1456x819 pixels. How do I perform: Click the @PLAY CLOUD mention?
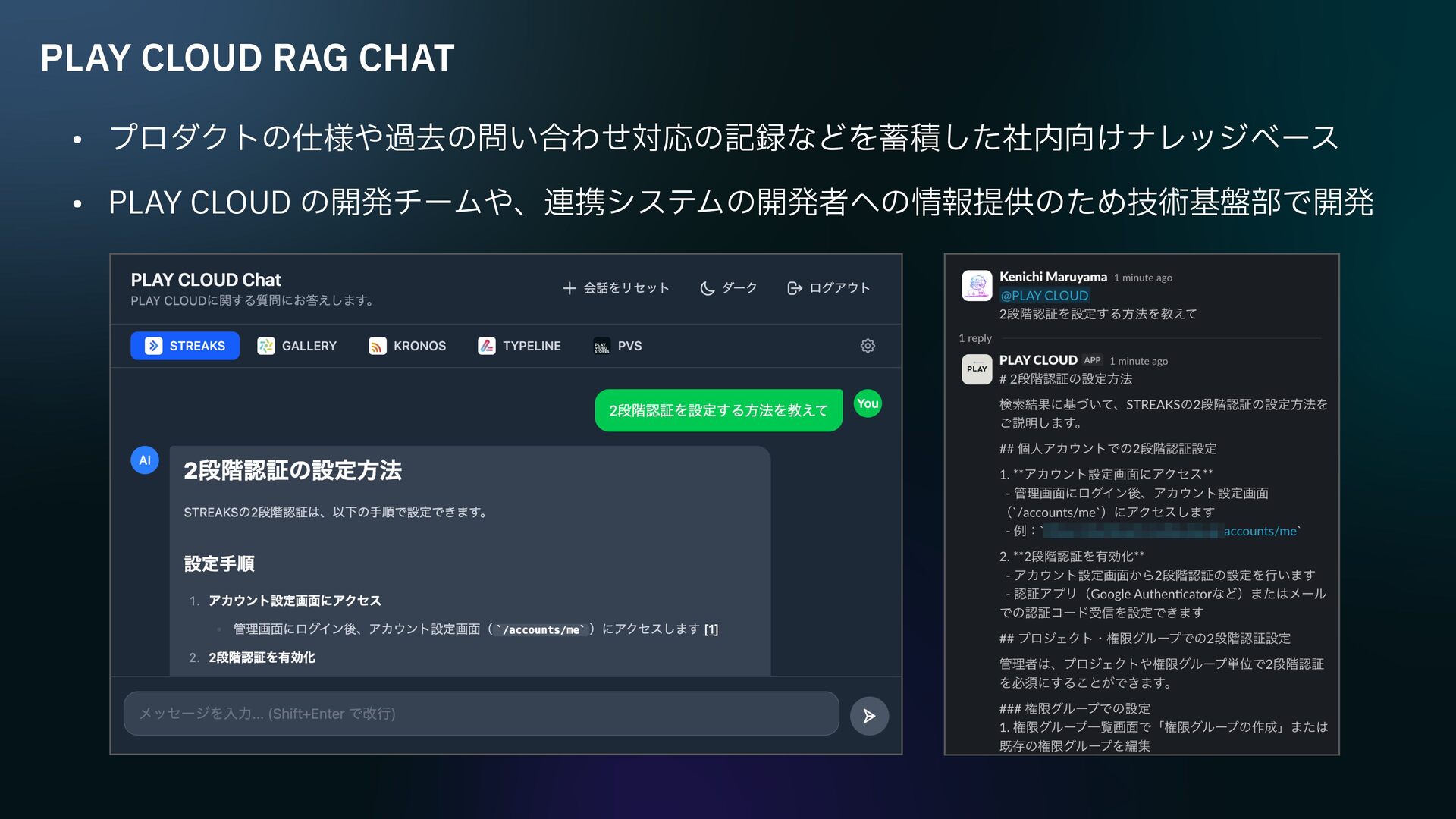click(x=1044, y=296)
